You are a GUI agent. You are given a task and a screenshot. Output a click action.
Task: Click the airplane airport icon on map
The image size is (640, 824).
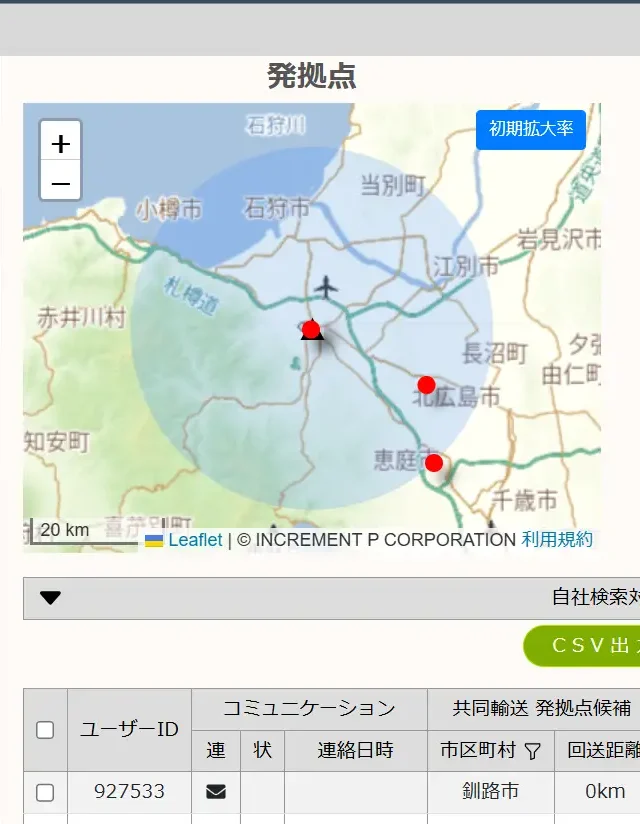pos(325,288)
